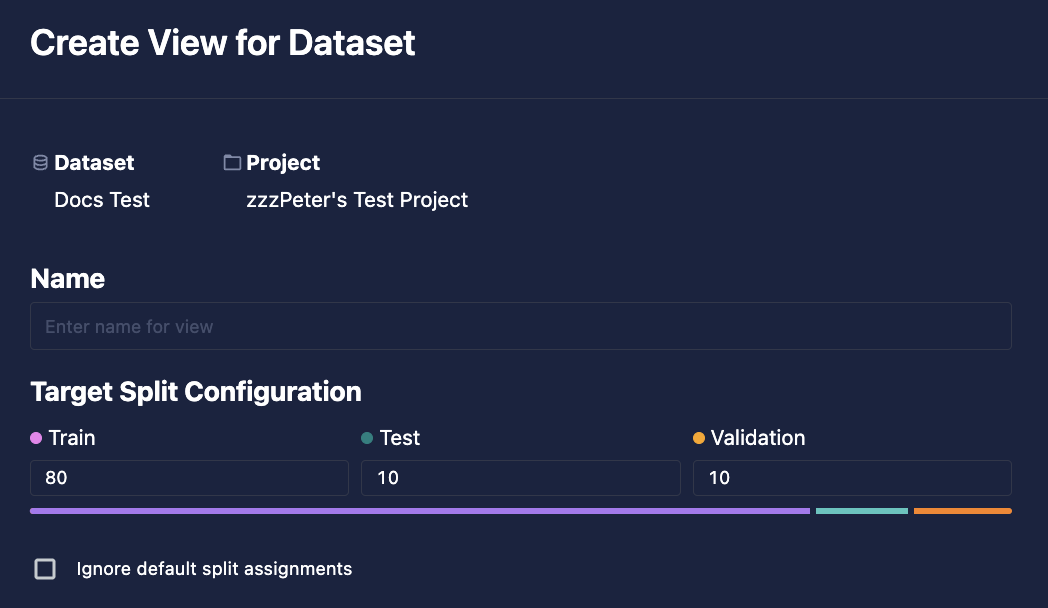Screen dimensions: 1048x608
Task: Click the teal Test color dot
Action: [367, 438]
